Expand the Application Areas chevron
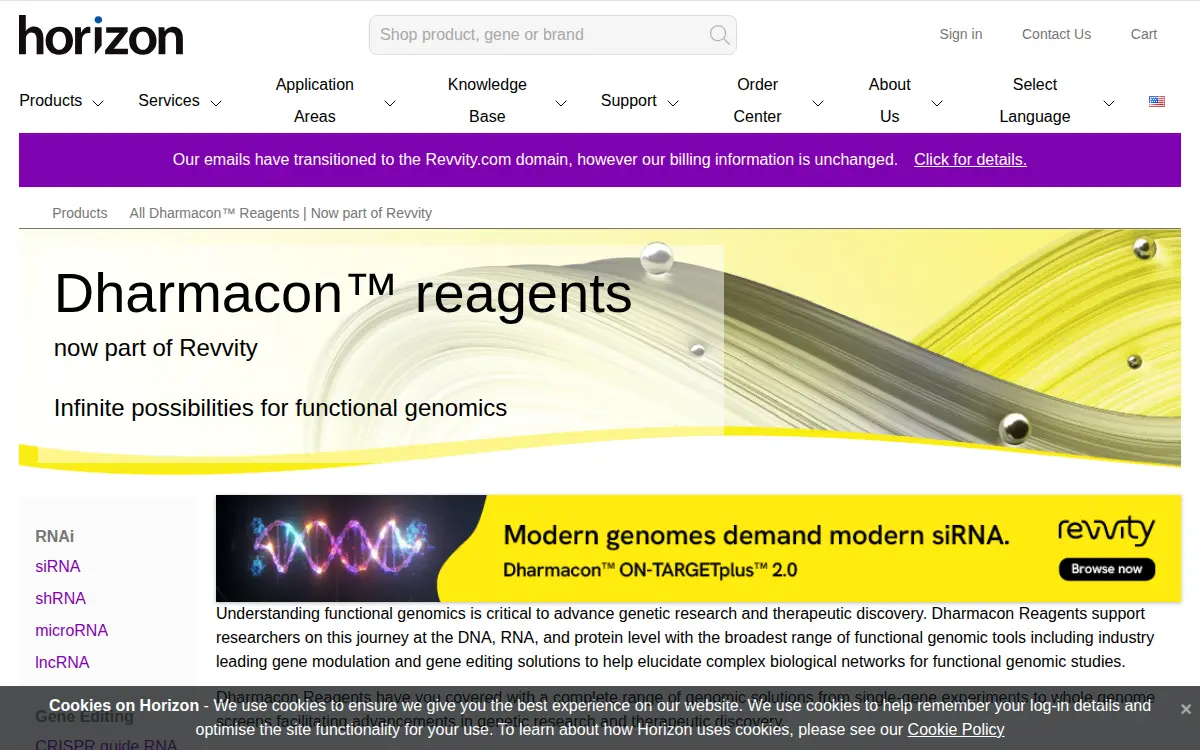The image size is (1200, 750). (x=390, y=103)
